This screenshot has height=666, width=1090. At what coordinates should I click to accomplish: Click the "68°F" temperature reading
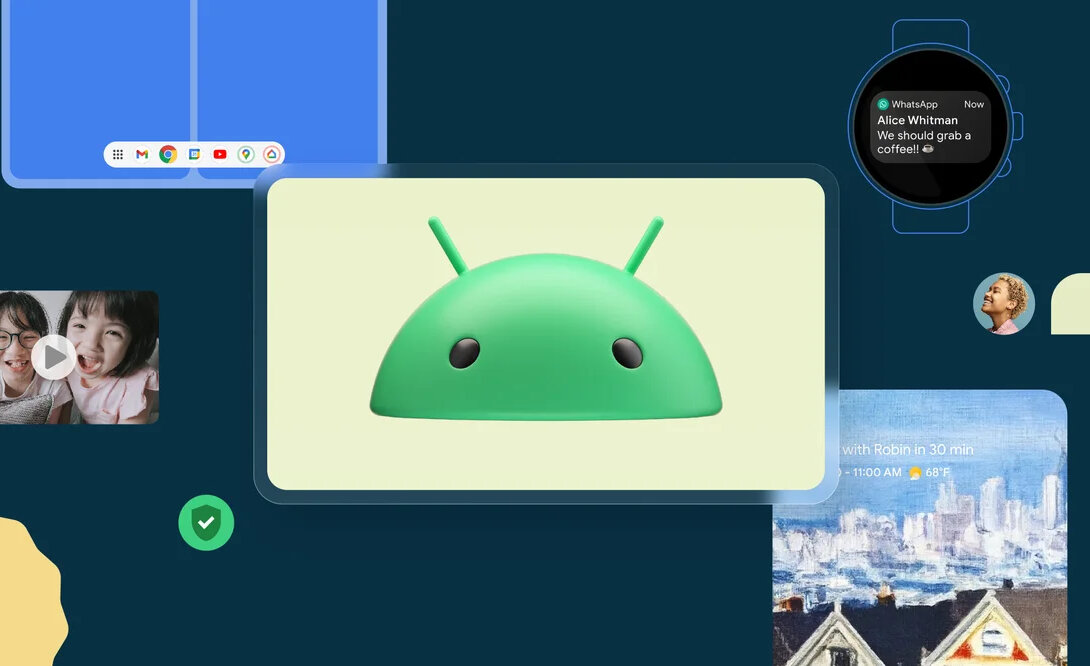pyautogui.click(x=938, y=473)
